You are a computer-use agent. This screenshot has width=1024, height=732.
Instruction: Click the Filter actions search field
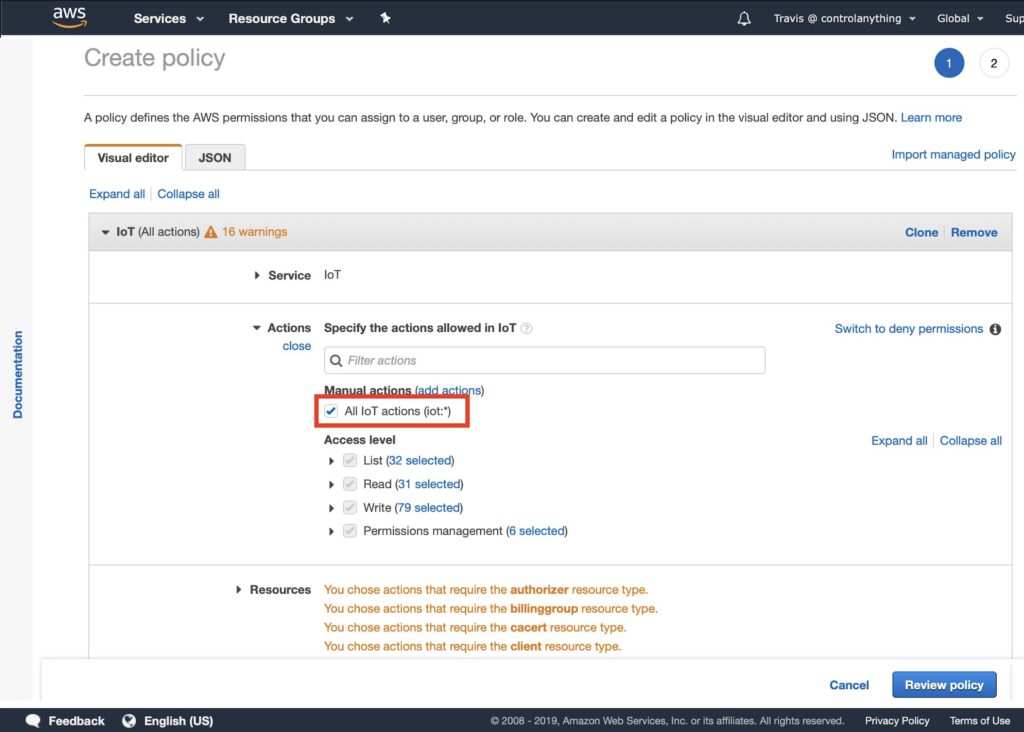(545, 360)
